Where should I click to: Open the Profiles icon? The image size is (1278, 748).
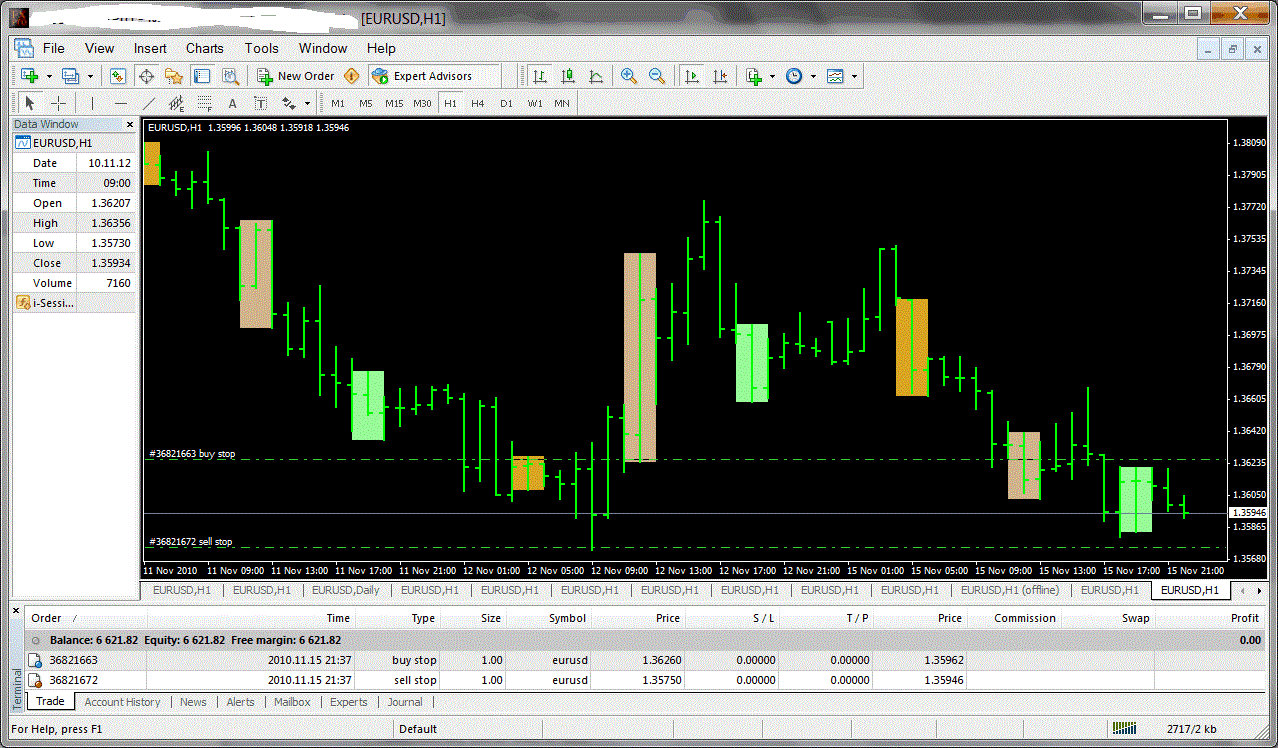70,76
